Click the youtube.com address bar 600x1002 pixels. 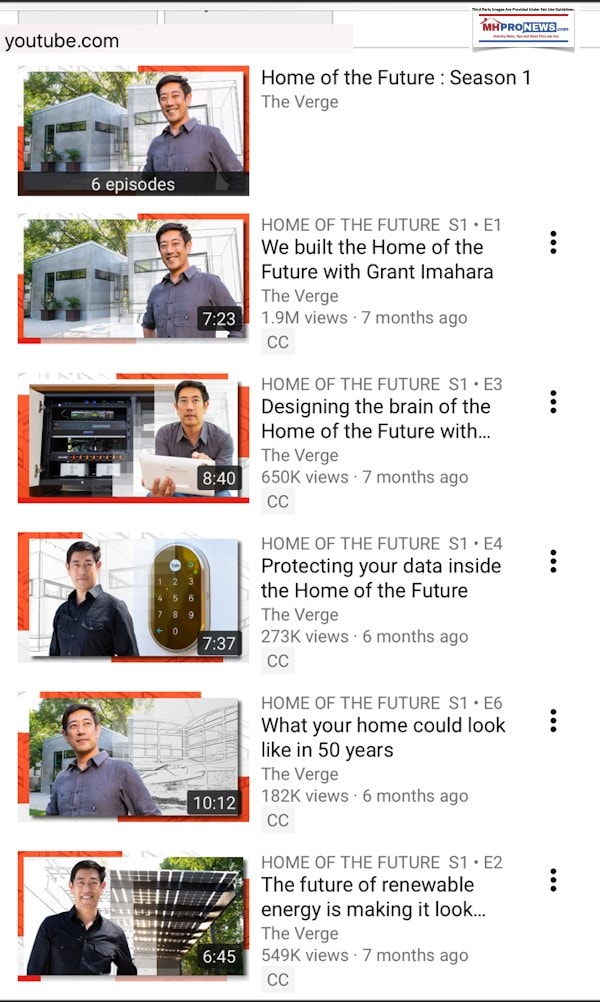click(x=176, y=41)
